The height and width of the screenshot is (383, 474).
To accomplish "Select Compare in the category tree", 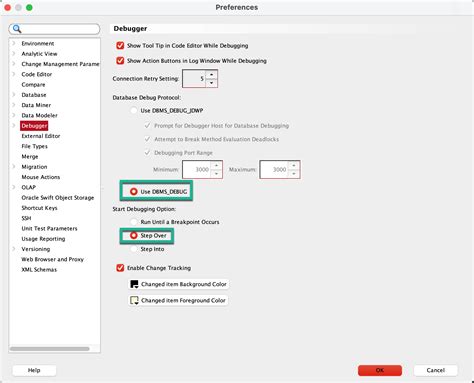I will pos(33,85).
